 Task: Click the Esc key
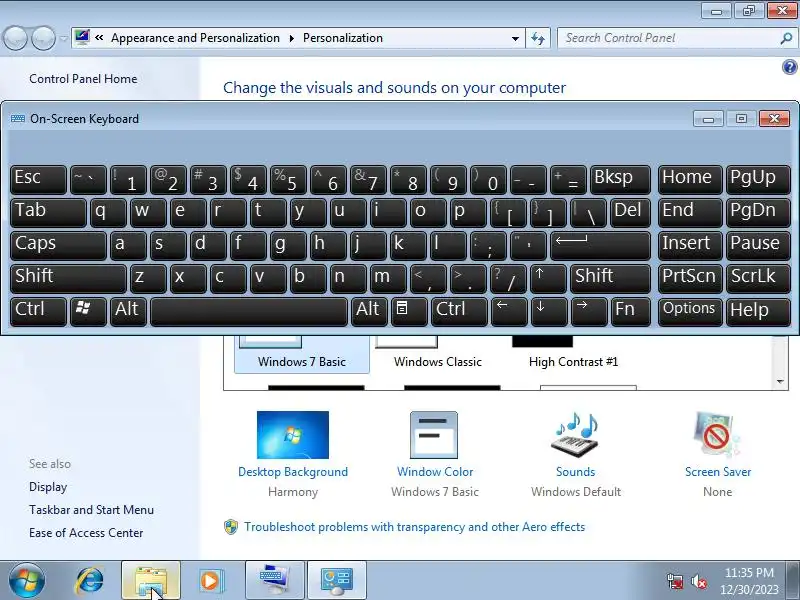pos(38,180)
